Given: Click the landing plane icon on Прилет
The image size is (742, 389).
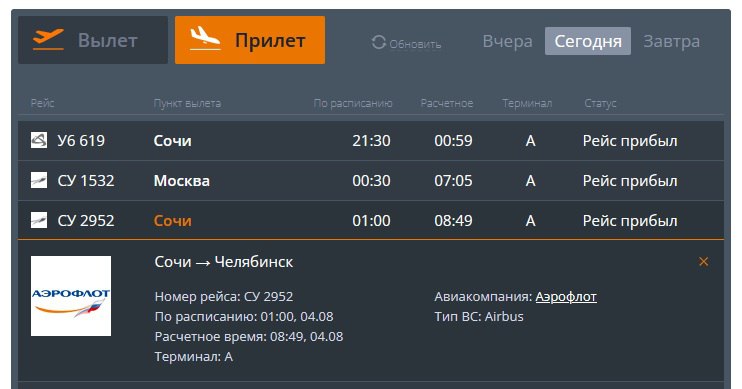Looking at the screenshot, I should click(205, 38).
